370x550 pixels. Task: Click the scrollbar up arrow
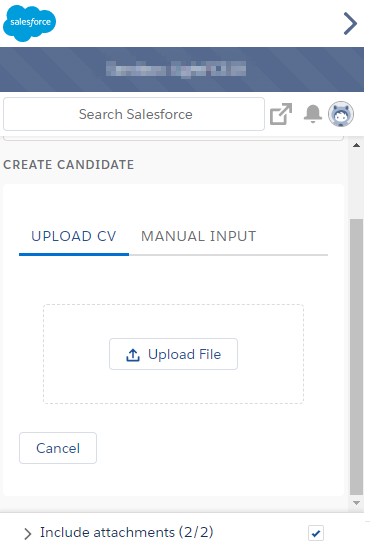[357, 145]
